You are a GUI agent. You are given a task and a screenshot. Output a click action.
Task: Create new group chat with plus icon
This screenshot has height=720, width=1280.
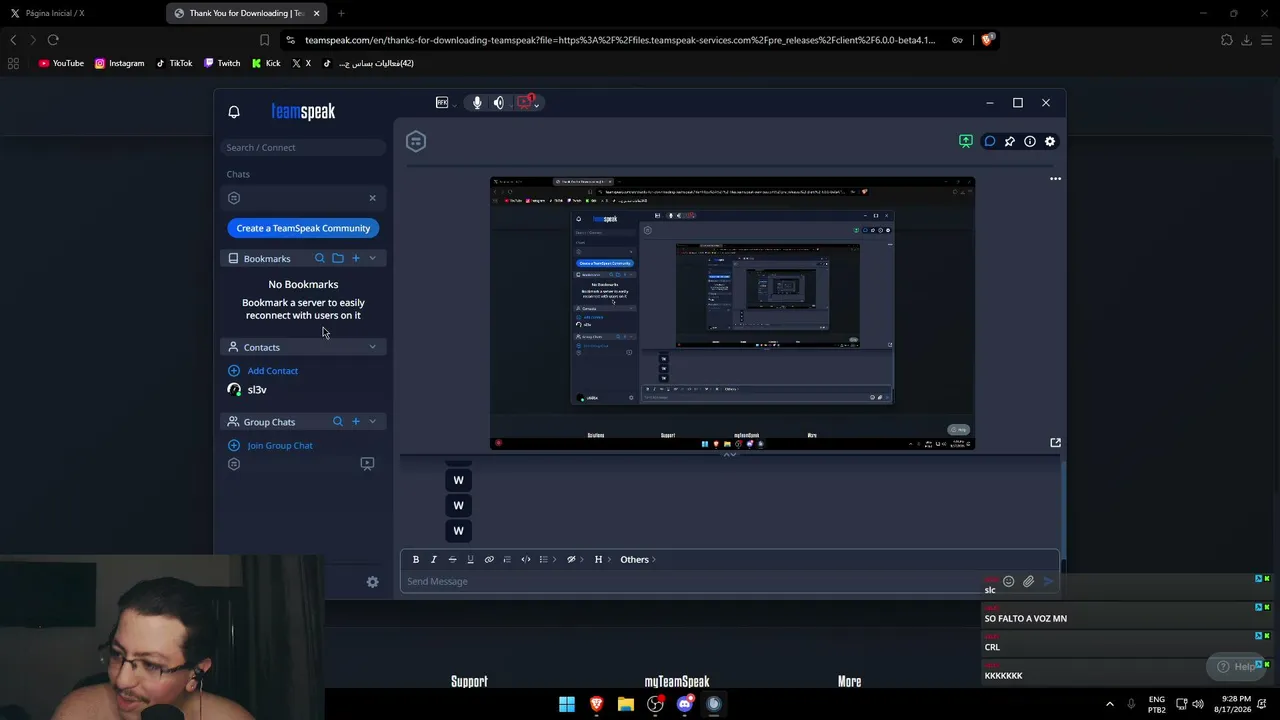pos(355,422)
